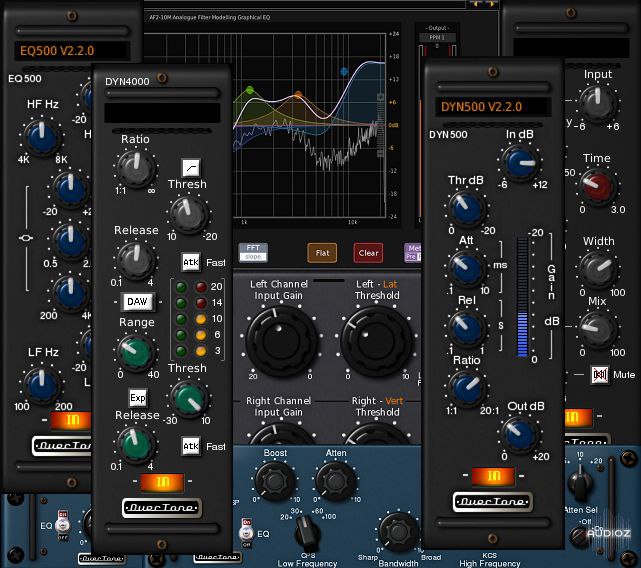Click the blank DYN4000 display
Screen dimensions: 641x568
point(162,113)
